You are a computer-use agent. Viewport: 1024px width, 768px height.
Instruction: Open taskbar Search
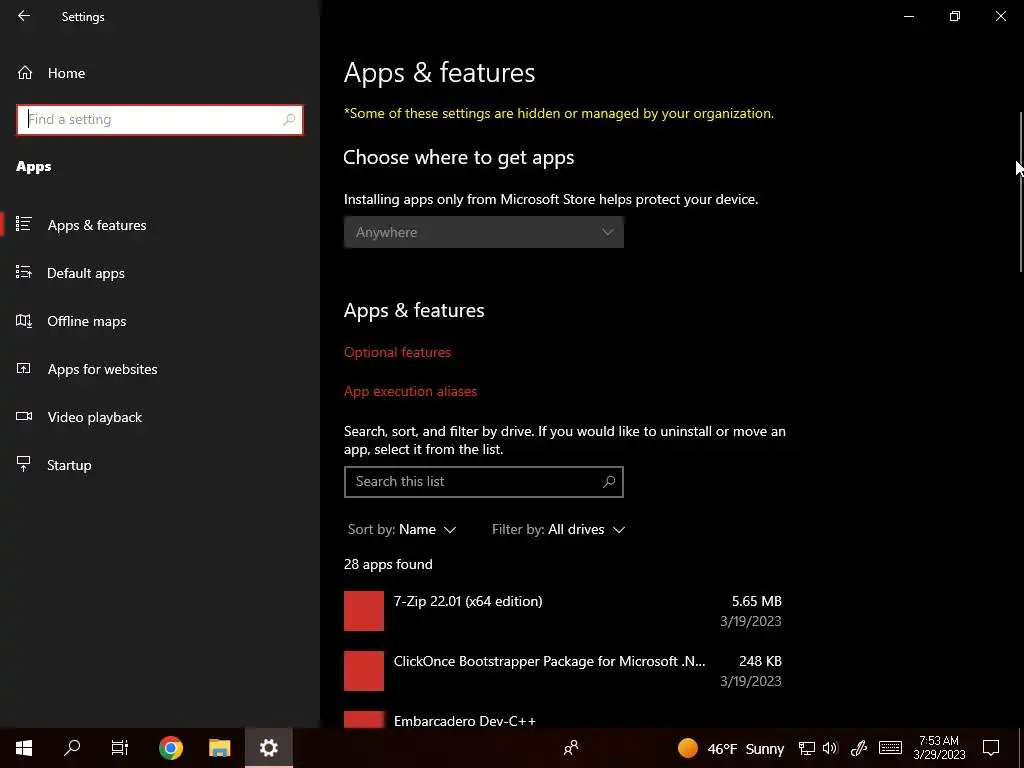click(72, 748)
